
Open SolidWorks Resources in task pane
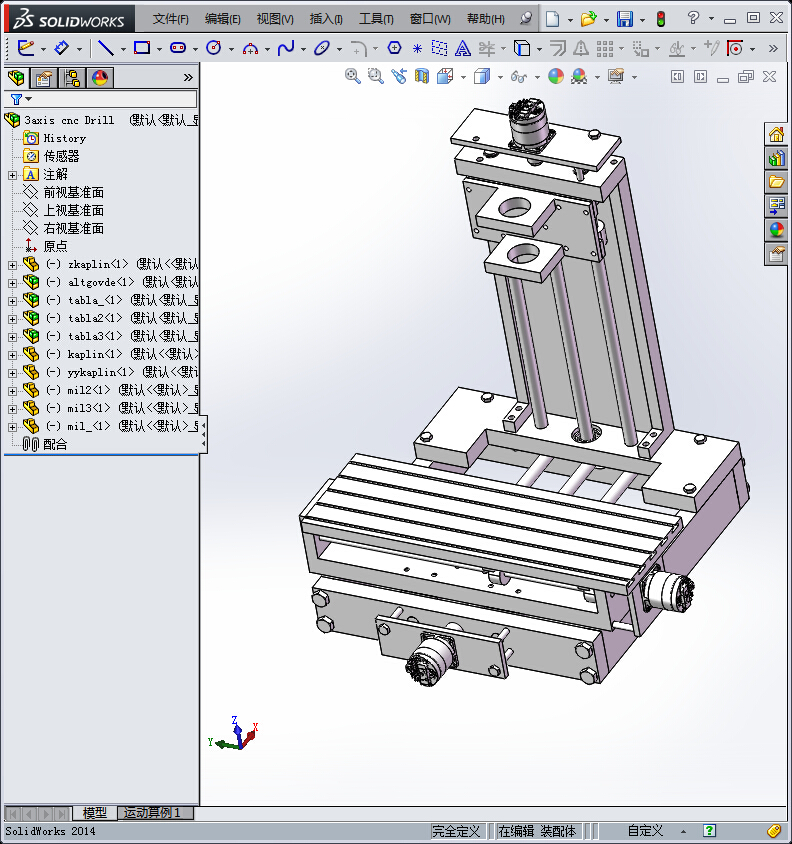776,134
